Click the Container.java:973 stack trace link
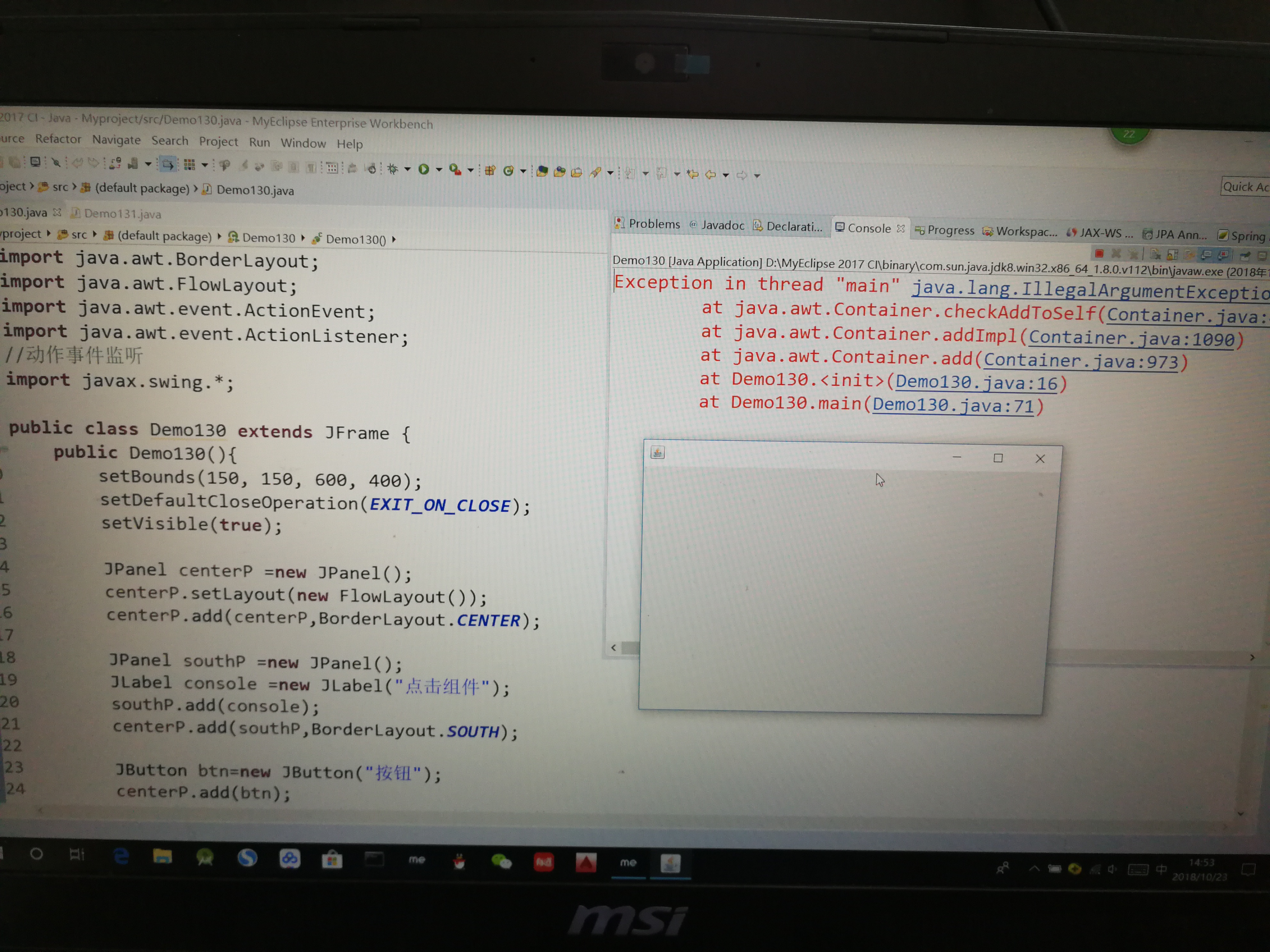The width and height of the screenshot is (1270, 952). point(1081,361)
